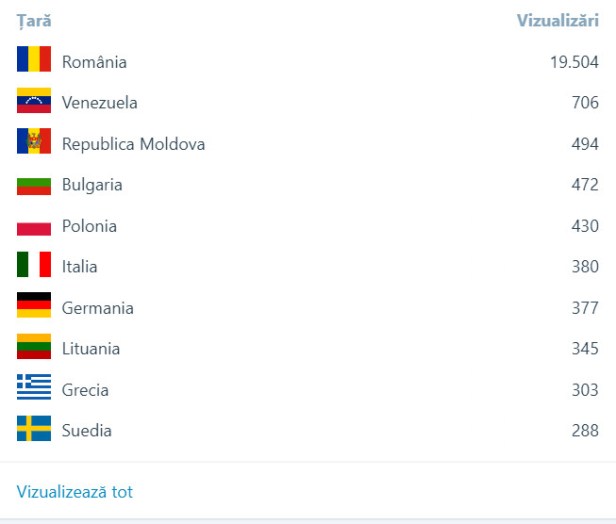Click the Vizualizări column header

[x=557, y=21]
